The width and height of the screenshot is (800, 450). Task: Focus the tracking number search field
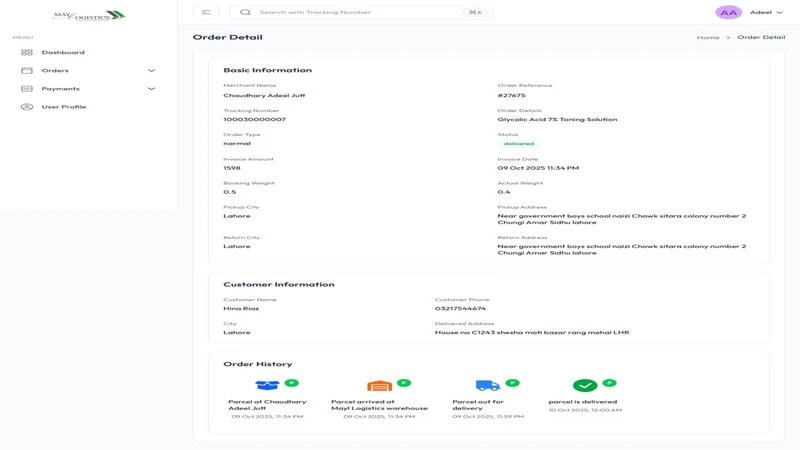coord(361,12)
